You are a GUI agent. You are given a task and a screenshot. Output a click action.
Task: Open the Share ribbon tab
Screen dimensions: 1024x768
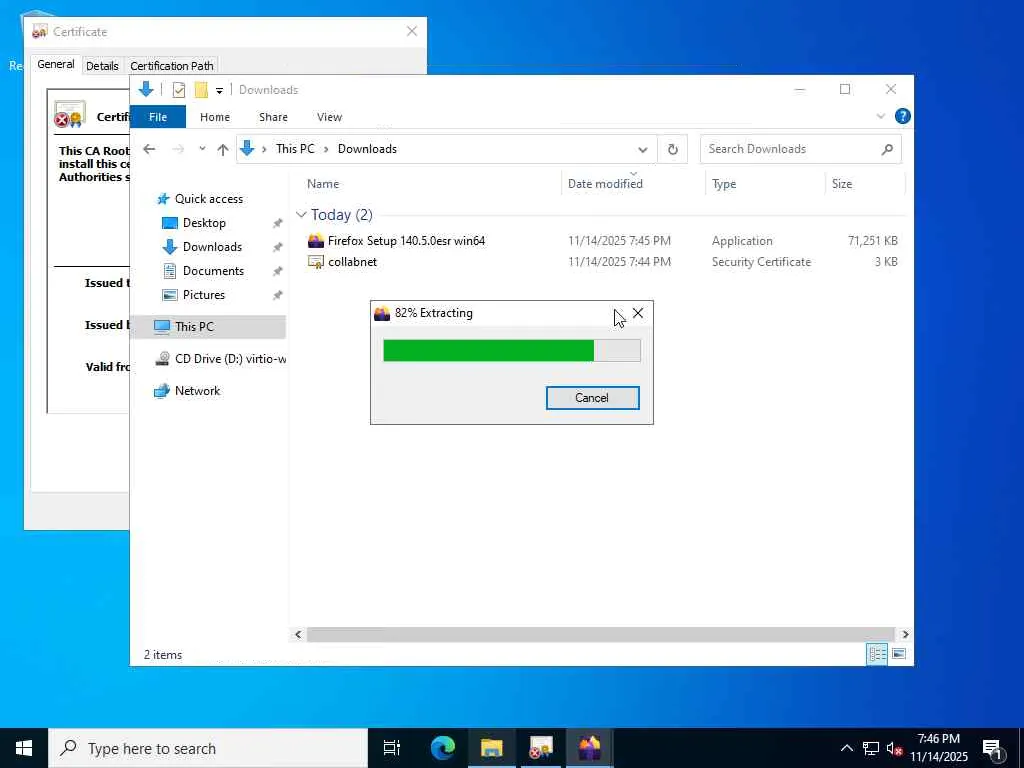pos(273,117)
